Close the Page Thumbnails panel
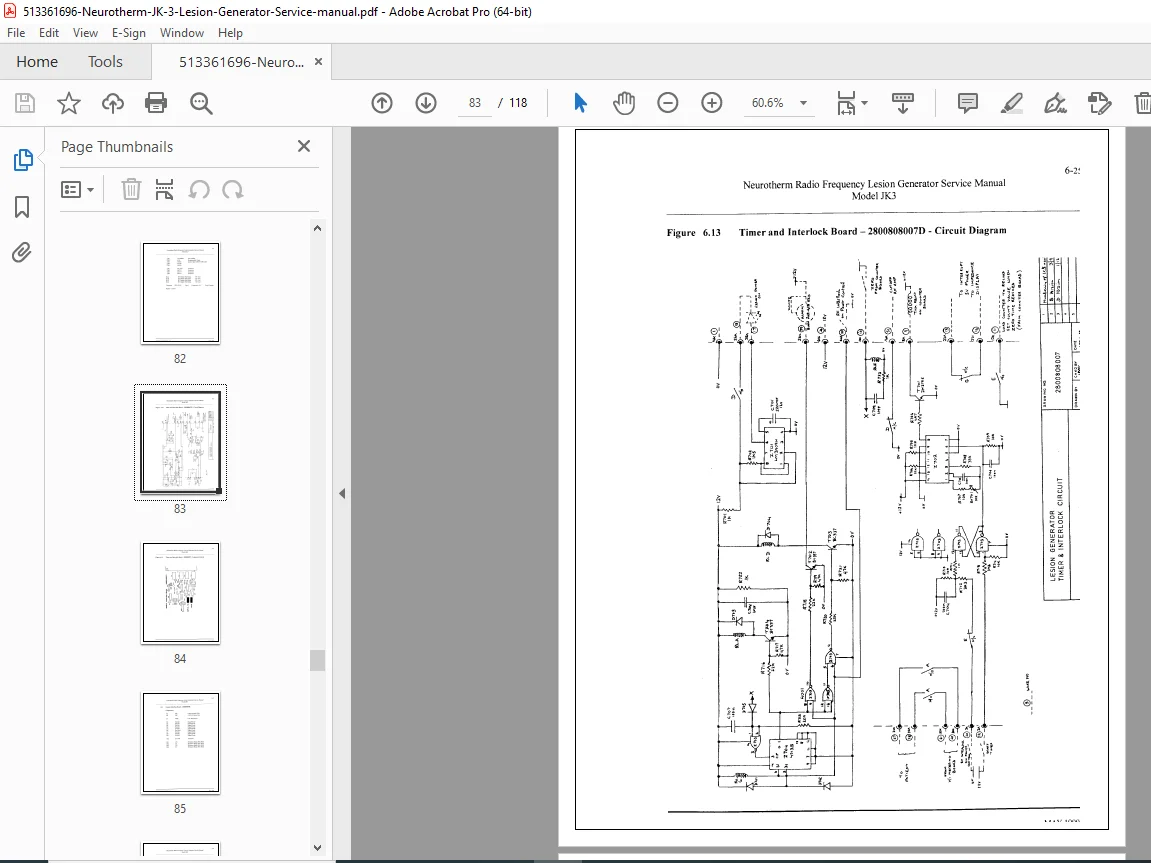This screenshot has width=1151, height=863. click(x=304, y=146)
